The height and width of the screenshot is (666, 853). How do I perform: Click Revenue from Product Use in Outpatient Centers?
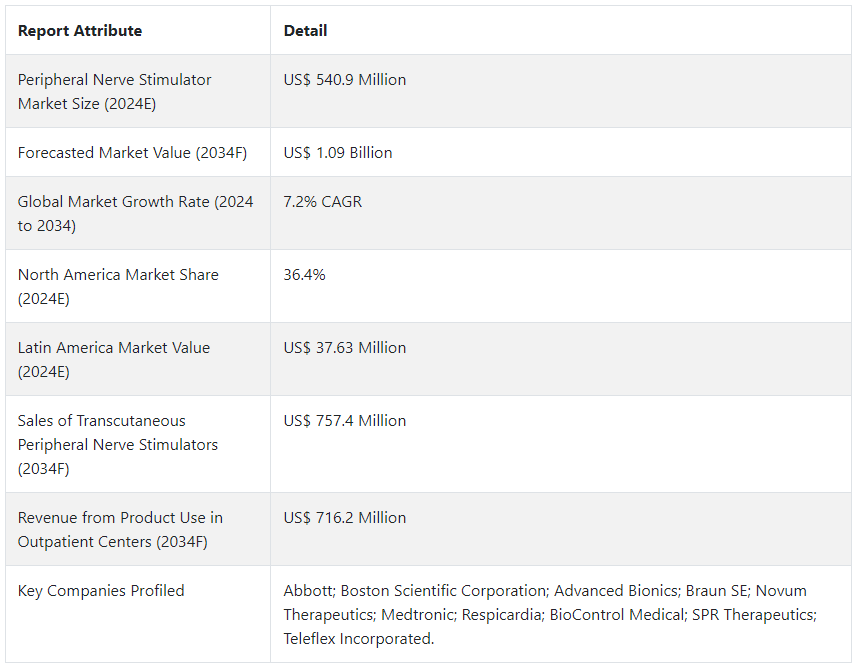[x=120, y=529]
